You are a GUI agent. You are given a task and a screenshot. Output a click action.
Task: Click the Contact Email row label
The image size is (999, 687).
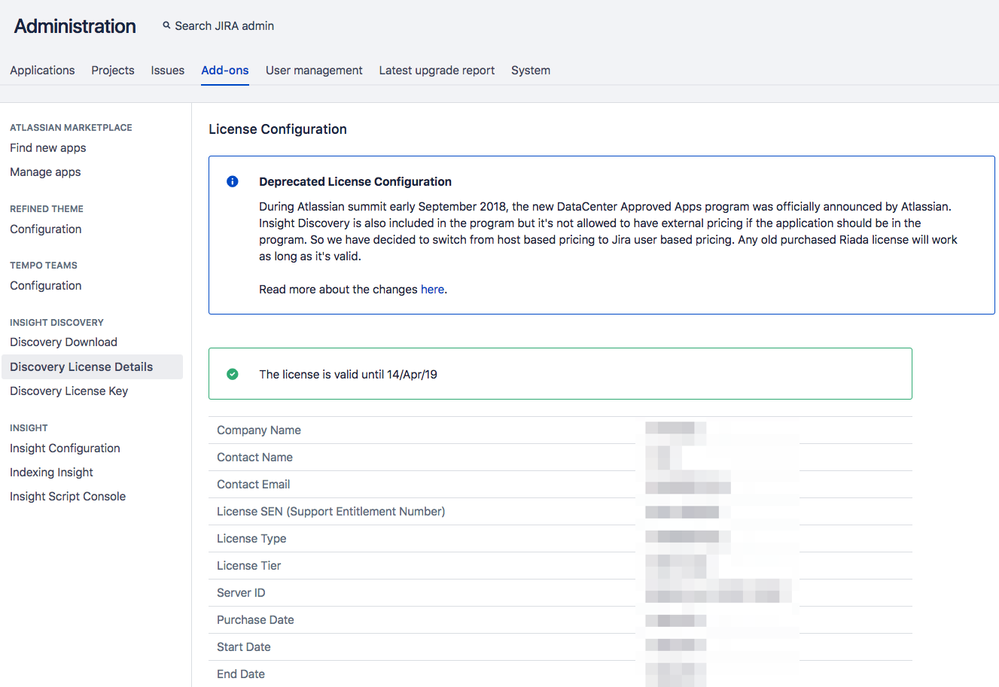254,484
